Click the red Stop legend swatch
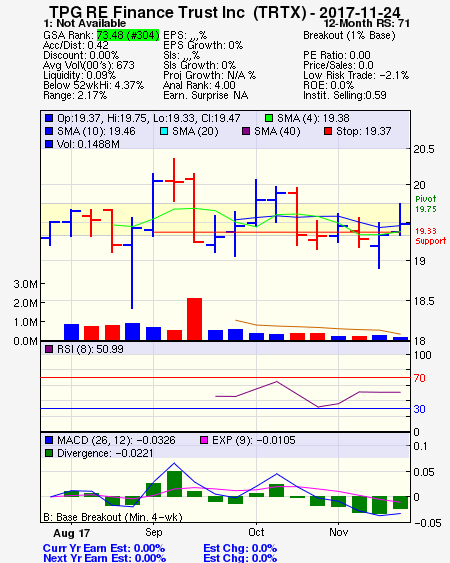 (x=328, y=131)
